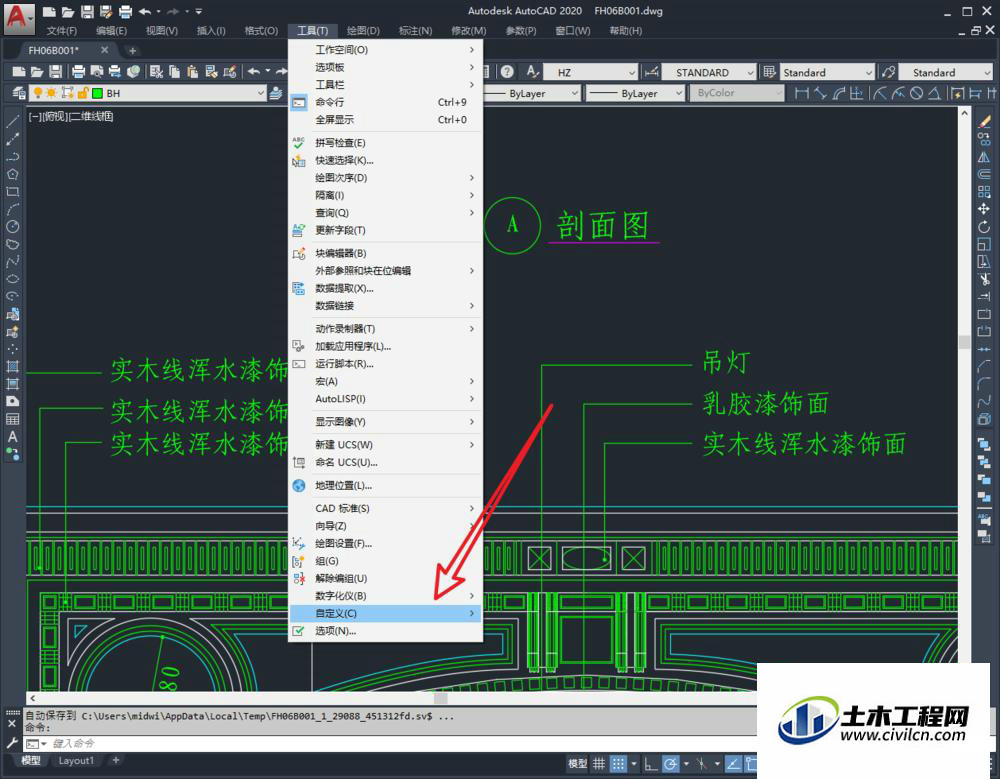The width and height of the screenshot is (1000, 779).
Task: Click in the command line input field
Action: (x=389, y=743)
